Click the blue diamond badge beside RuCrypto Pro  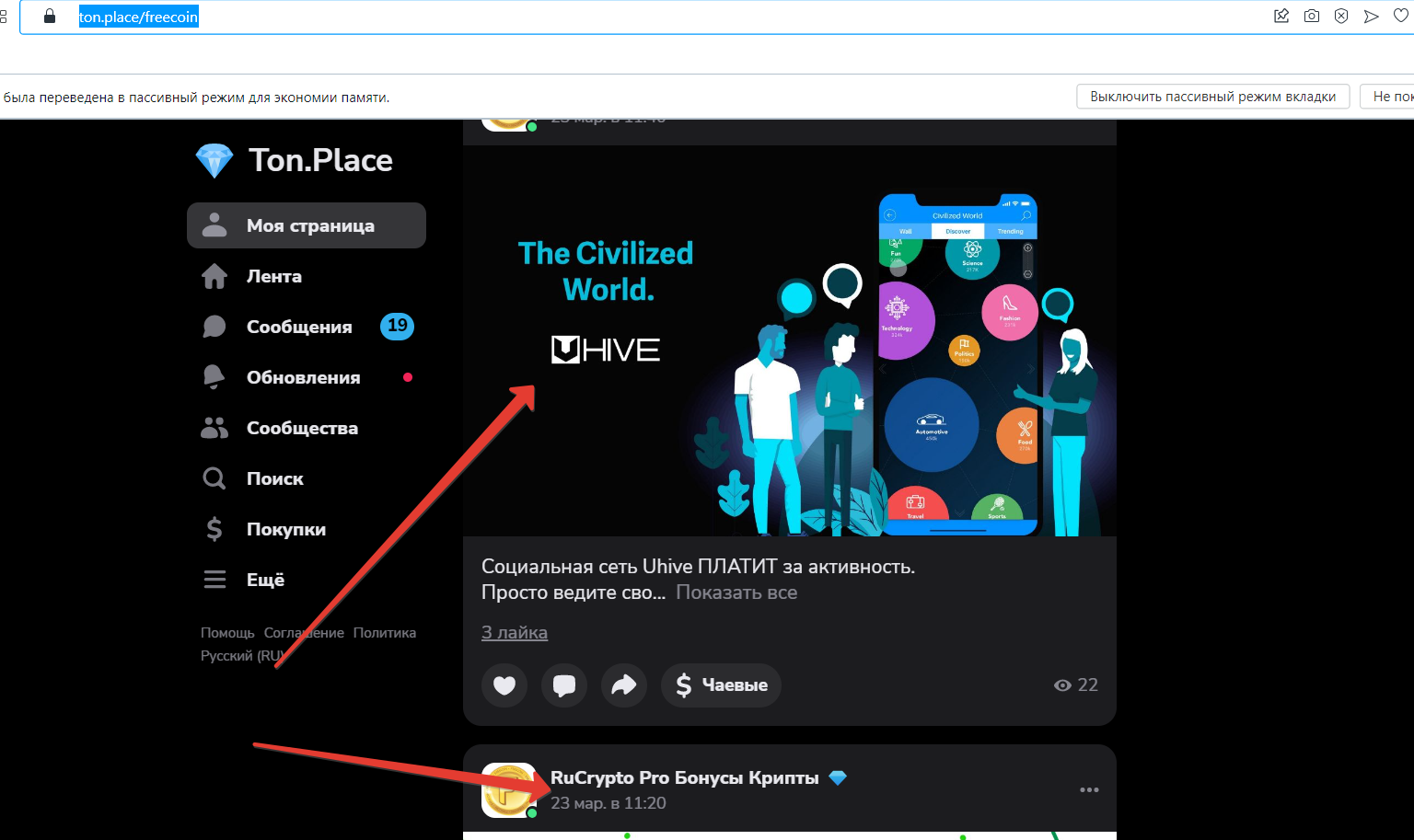point(838,777)
